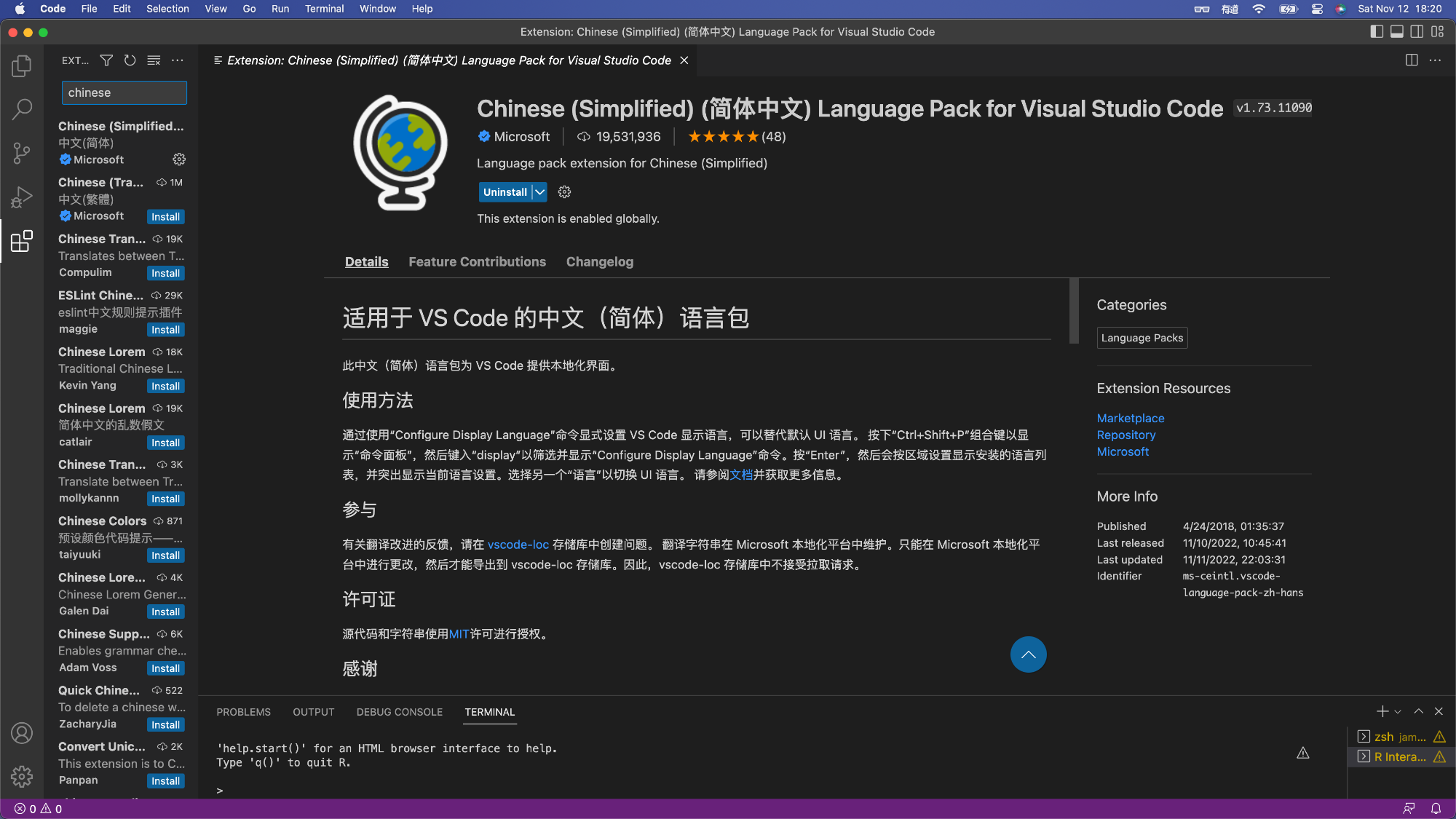Click the Uninstall button

505,192
